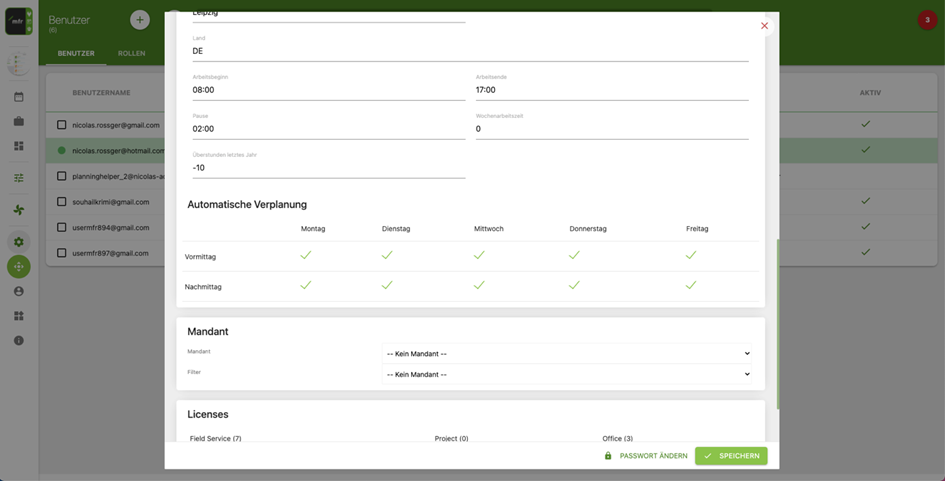Open the info icon in the sidebar
Viewport: 945px width, 481px height.
(x=19, y=341)
